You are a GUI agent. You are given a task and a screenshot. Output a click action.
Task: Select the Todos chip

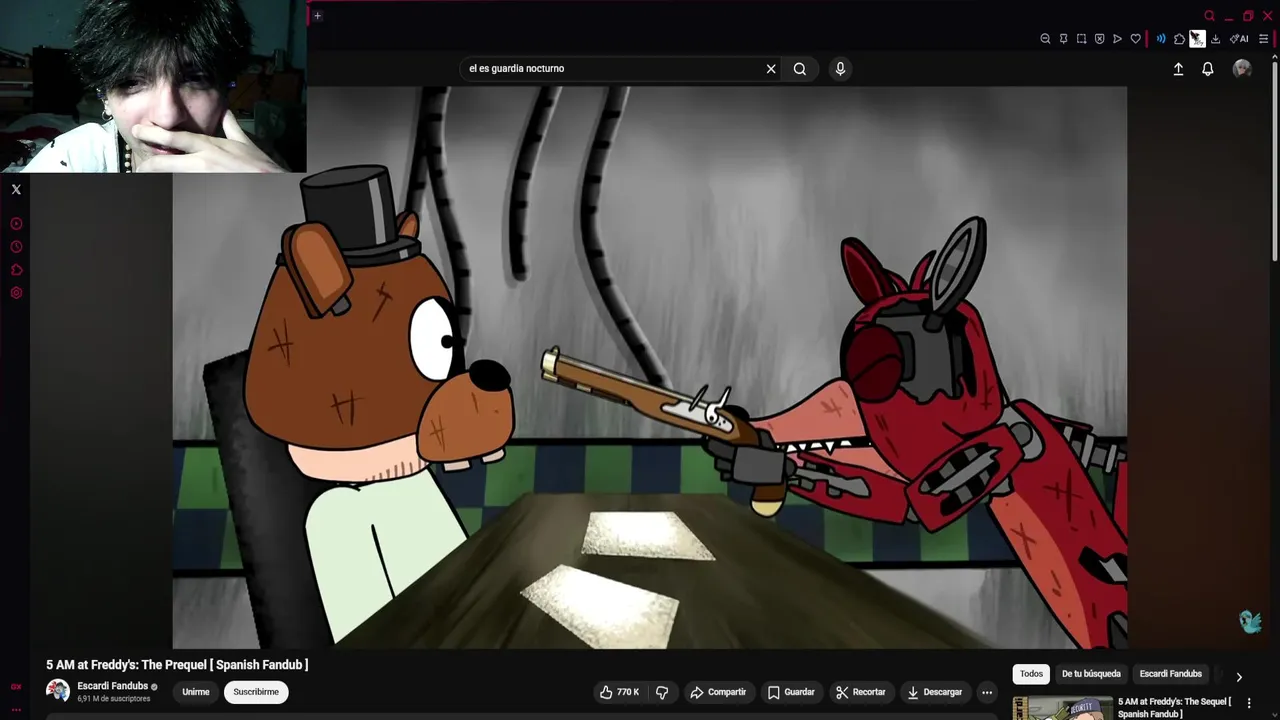(x=1031, y=674)
